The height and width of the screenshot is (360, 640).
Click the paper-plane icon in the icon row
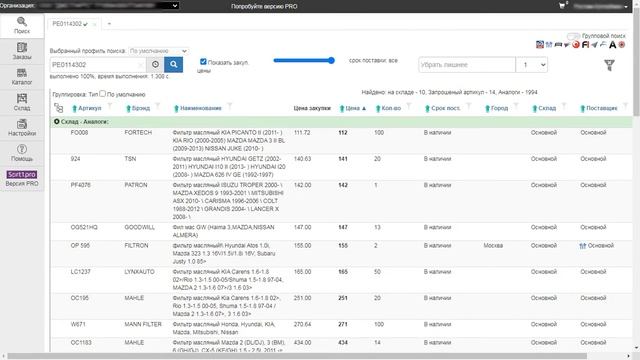(594, 44)
